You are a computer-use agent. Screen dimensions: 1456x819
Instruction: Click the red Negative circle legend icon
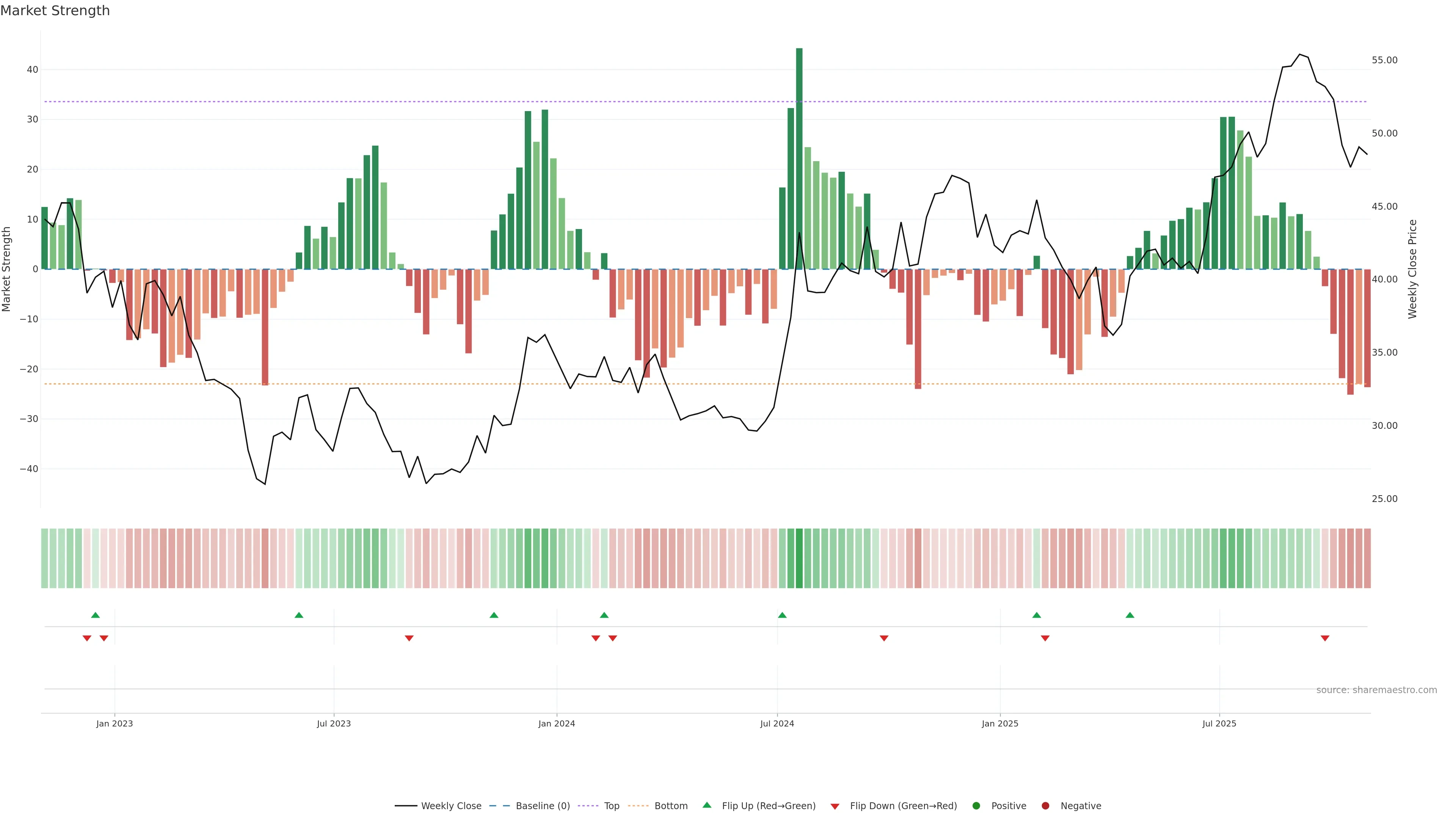(x=1045, y=806)
